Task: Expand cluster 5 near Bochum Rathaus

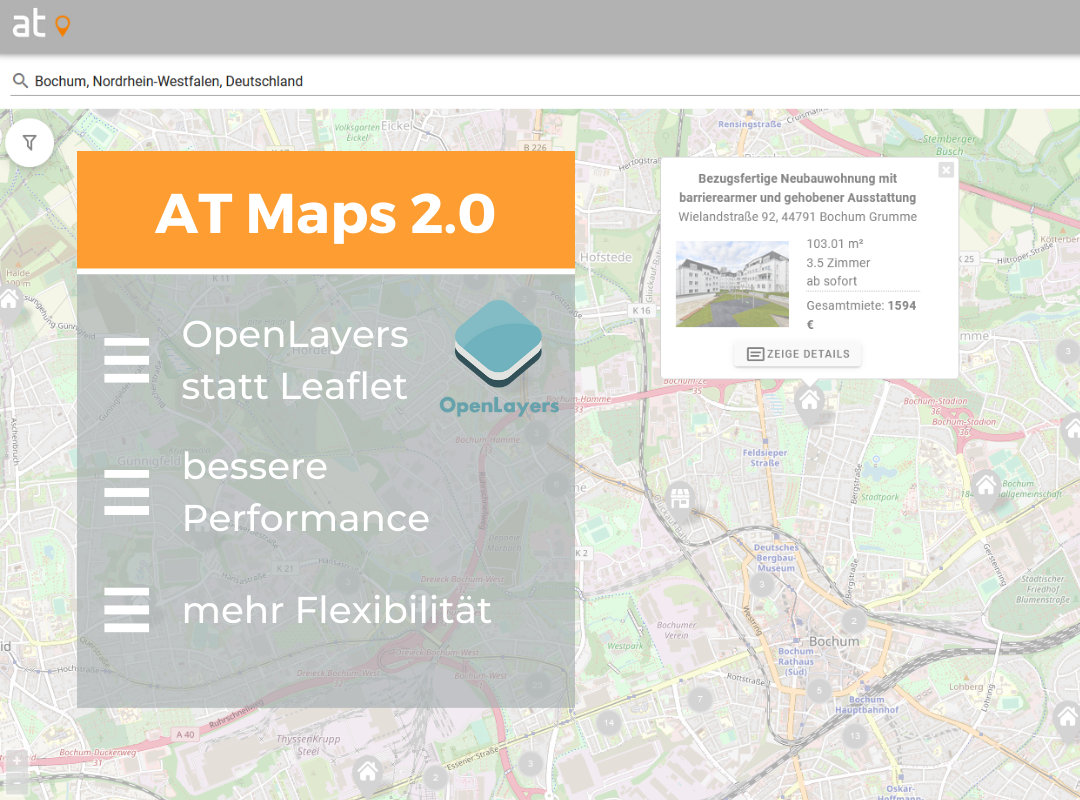Action: (x=819, y=690)
